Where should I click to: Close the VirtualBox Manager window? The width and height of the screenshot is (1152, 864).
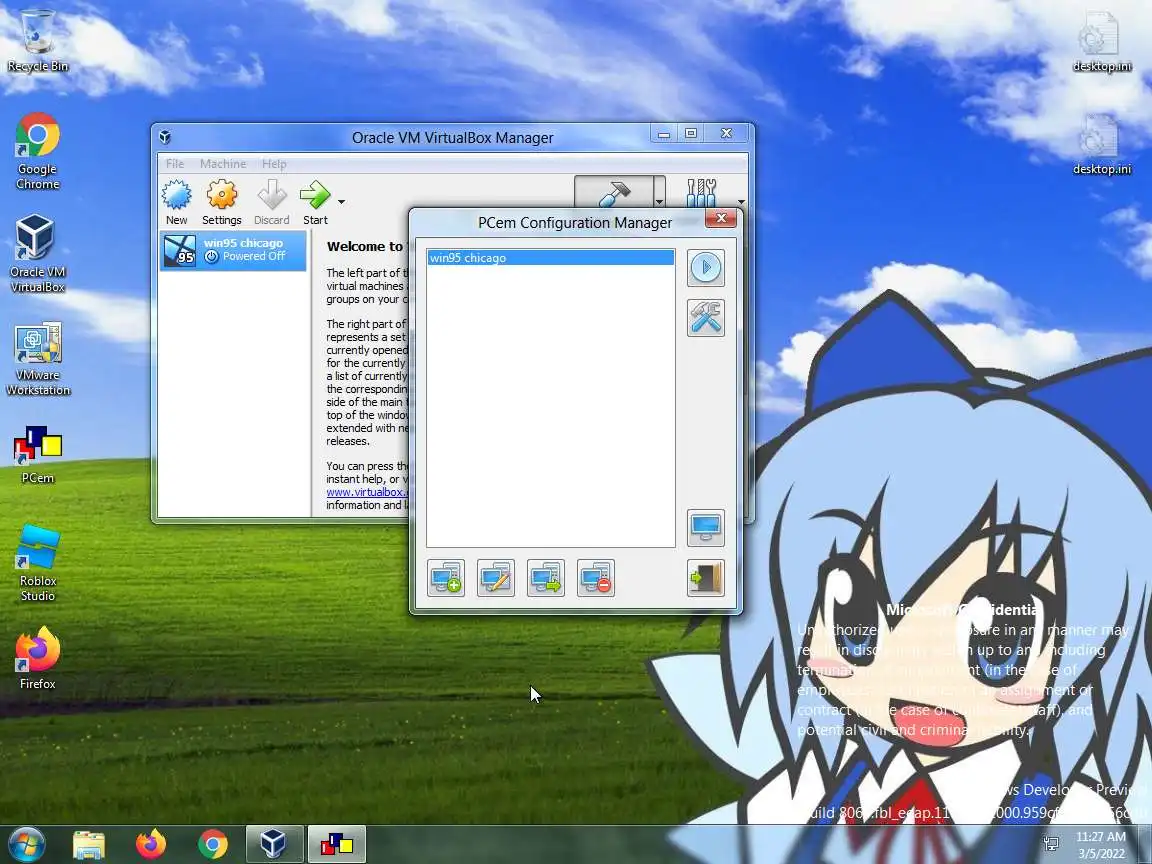tap(727, 134)
